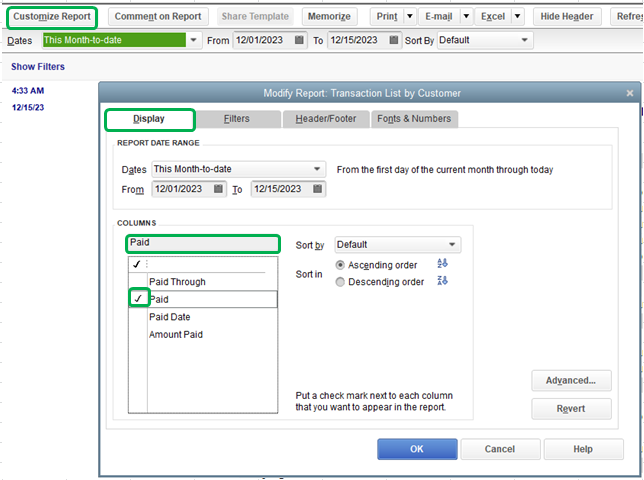The image size is (644, 480).
Task: Click the Memorize button
Action: click(329, 17)
